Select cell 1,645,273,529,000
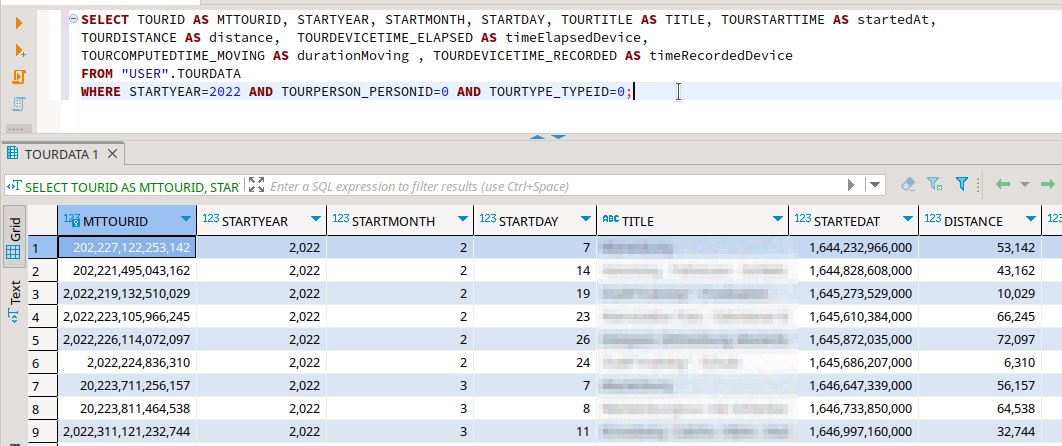Screen dimensions: 1062x446 (853, 294)
